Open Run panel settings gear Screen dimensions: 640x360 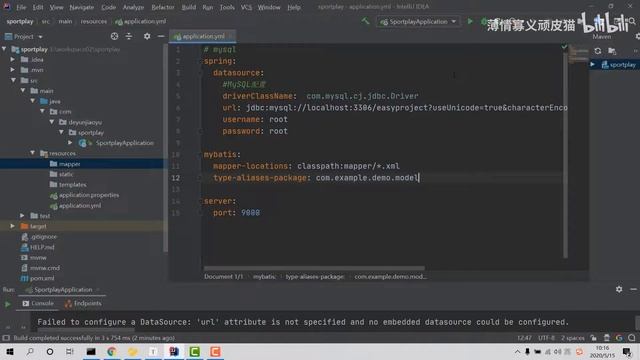tap(619, 289)
